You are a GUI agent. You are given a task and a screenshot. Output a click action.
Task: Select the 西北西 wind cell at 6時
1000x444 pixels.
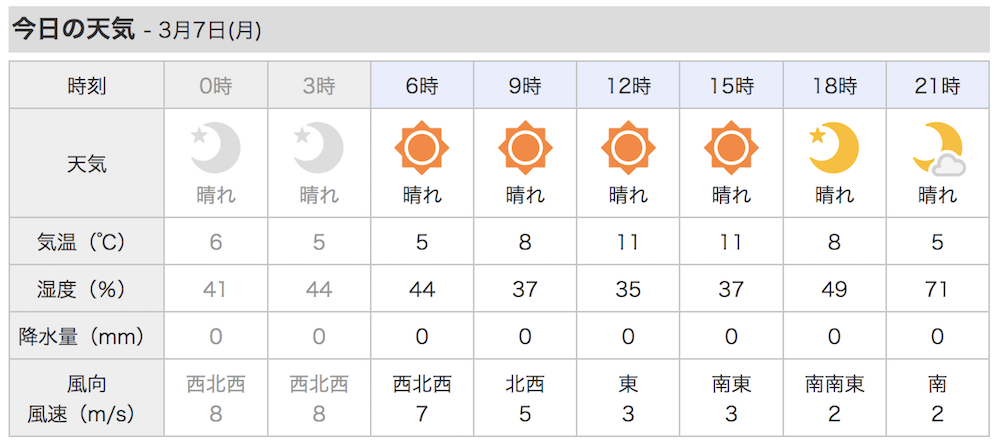pyautogui.click(x=422, y=384)
